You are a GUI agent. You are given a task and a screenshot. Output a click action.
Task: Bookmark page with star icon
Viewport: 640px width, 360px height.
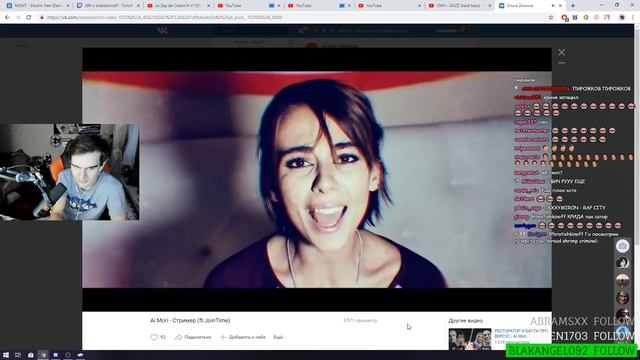point(551,18)
